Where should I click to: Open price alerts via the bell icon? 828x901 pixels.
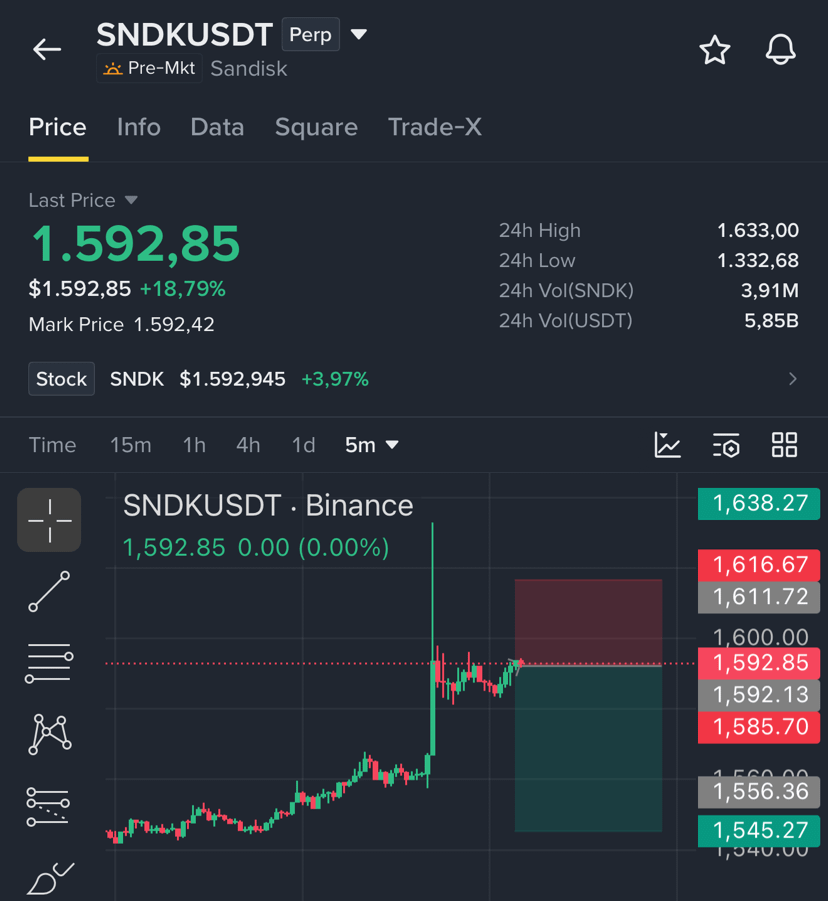780,49
